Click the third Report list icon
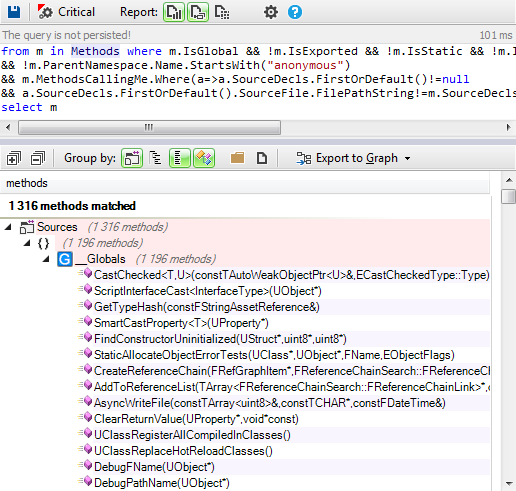Image resolution: width=516 pixels, height=491 pixels. pos(222,12)
